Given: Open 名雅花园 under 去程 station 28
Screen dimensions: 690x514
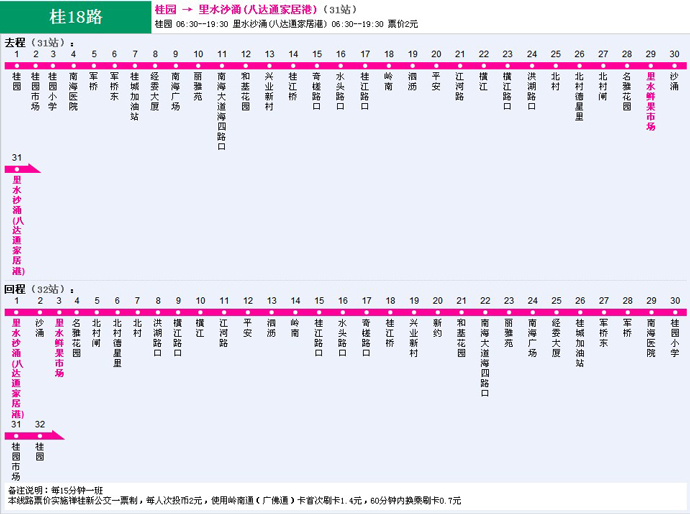Looking at the screenshot, I should pyautogui.click(x=627, y=91).
